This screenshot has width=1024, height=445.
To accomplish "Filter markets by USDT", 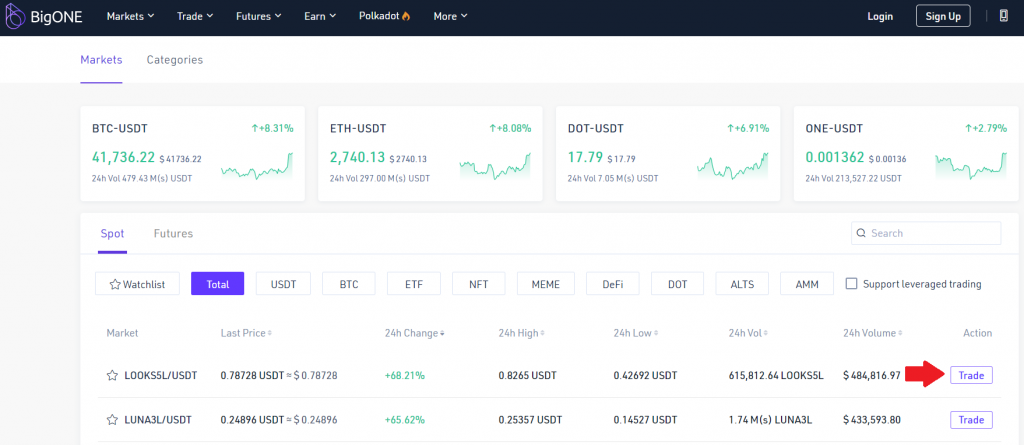I will click(x=283, y=284).
